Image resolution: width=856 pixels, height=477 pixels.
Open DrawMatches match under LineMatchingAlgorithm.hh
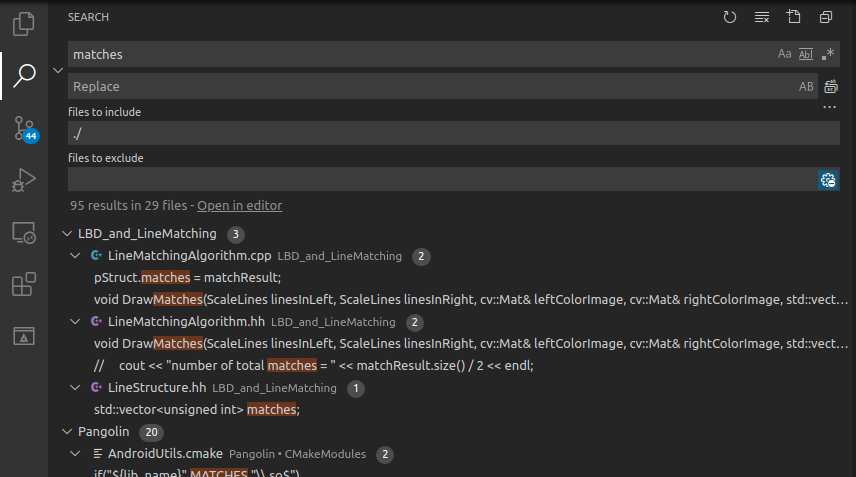click(x=471, y=343)
